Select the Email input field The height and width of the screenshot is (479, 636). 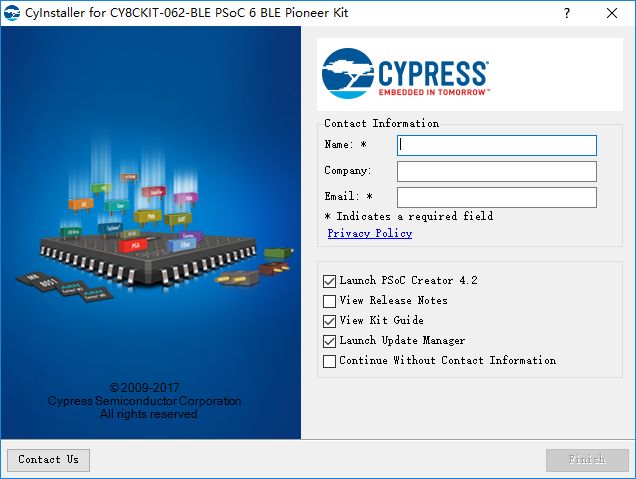(x=496, y=197)
